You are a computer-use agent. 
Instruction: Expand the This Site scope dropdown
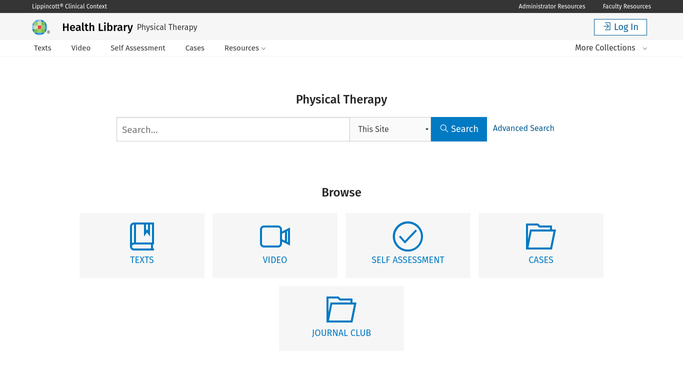(x=390, y=129)
